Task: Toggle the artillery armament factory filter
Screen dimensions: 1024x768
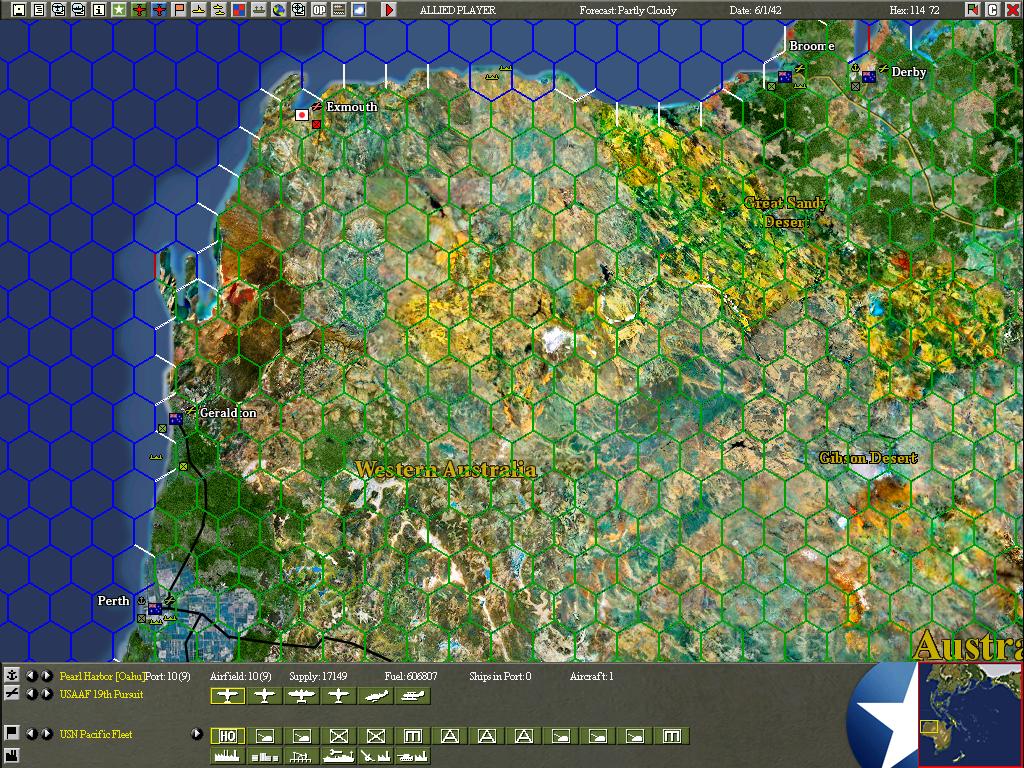Action: [376, 756]
